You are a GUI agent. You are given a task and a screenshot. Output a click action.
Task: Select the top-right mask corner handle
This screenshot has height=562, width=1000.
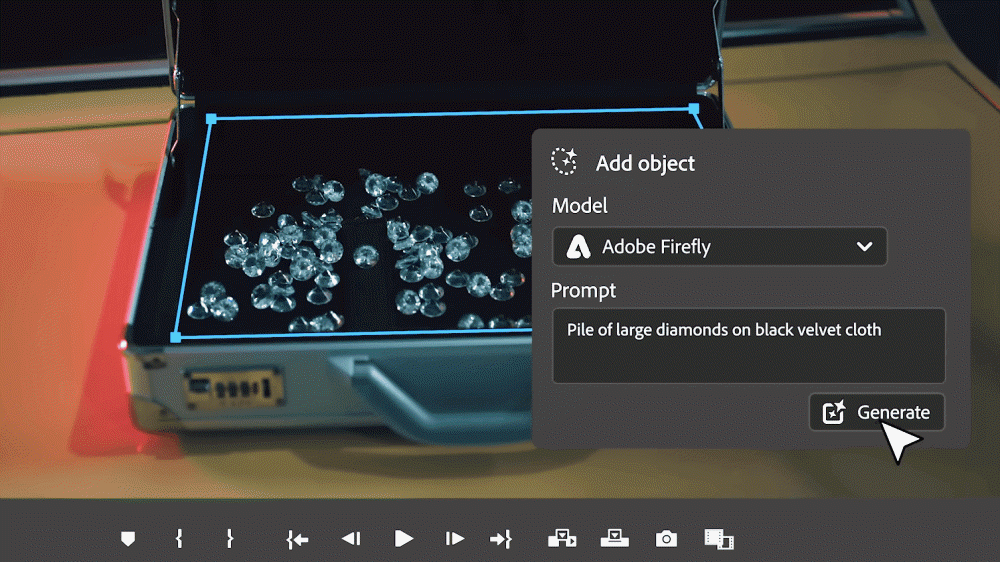pyautogui.click(x=693, y=107)
